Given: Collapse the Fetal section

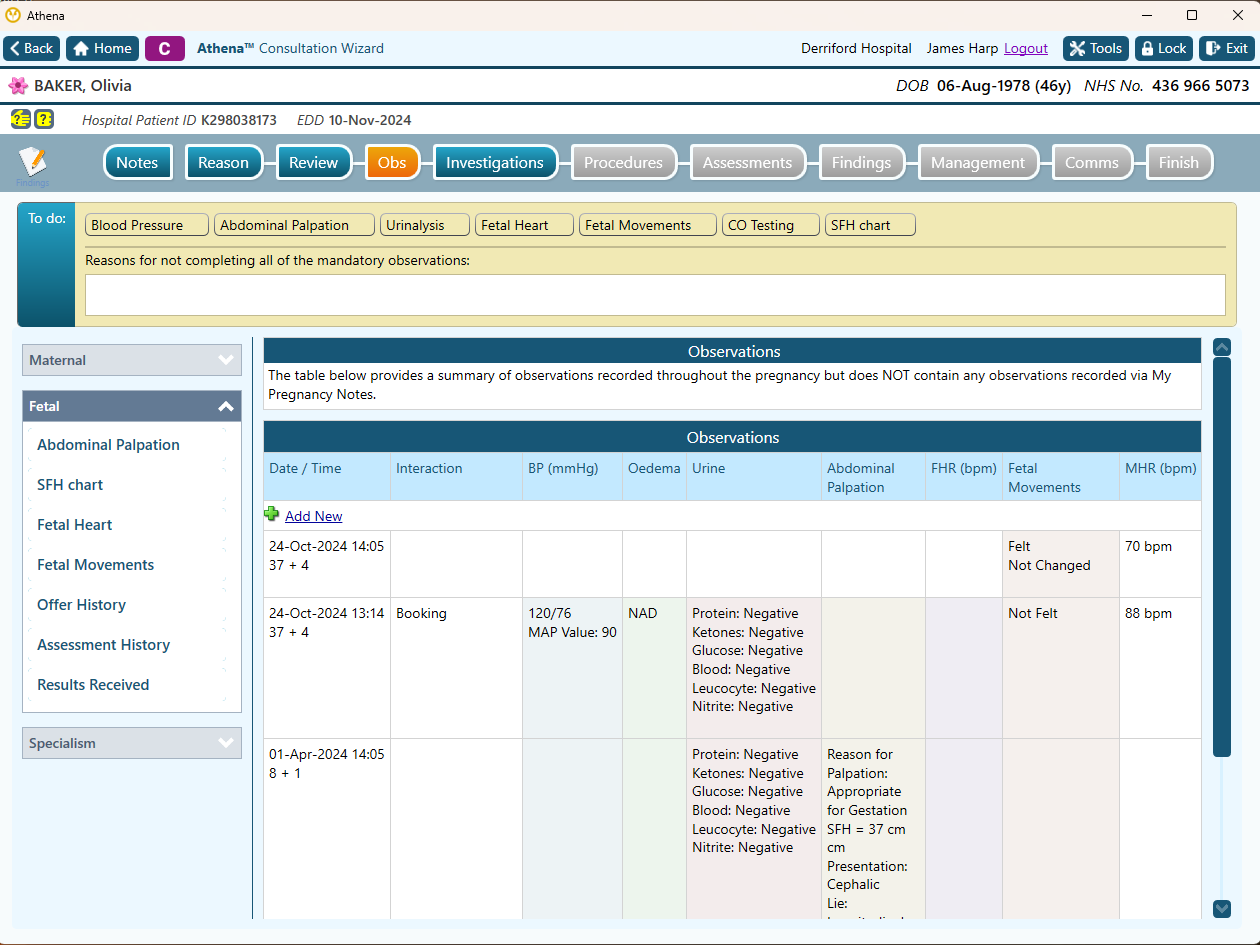Looking at the screenshot, I should (x=132, y=406).
